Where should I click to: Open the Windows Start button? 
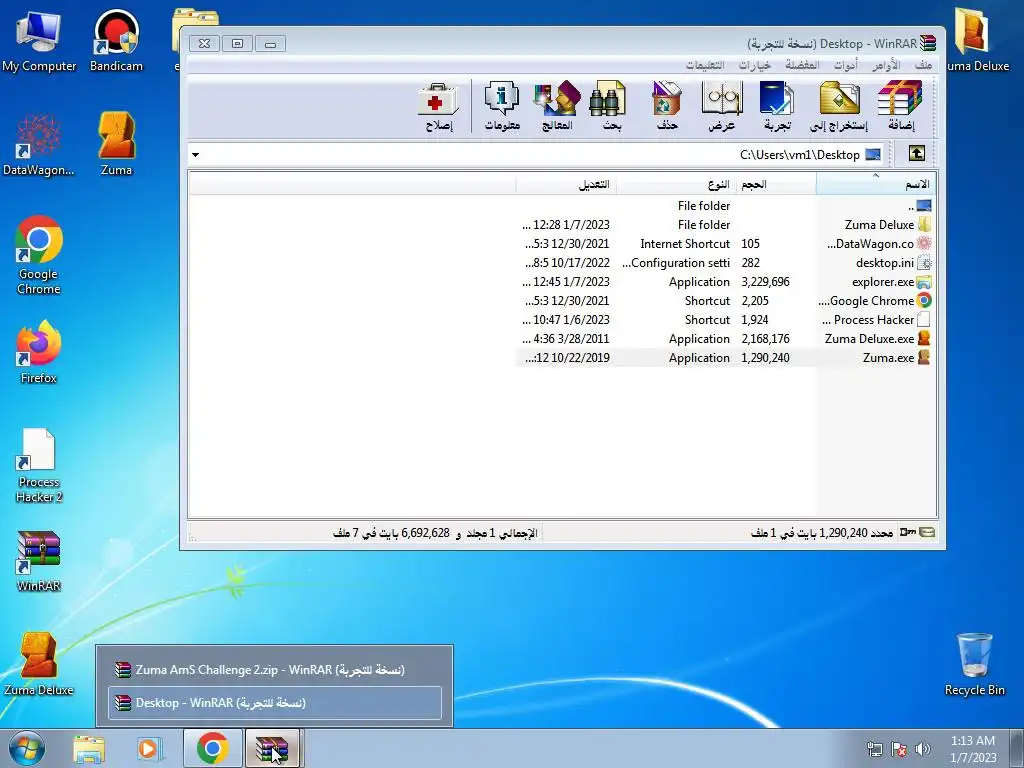tap(27, 748)
